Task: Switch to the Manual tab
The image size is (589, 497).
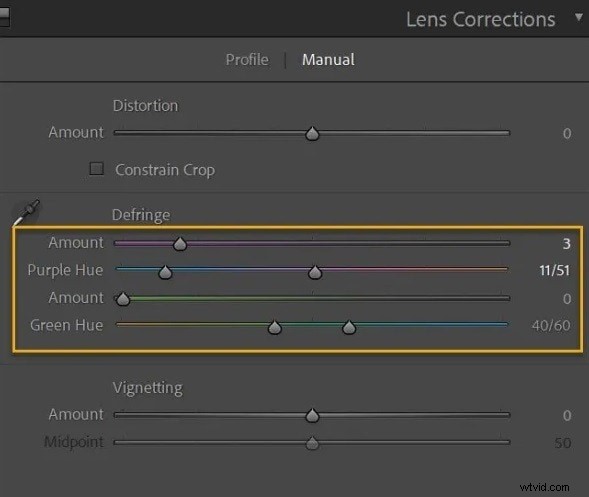Action: coord(328,60)
